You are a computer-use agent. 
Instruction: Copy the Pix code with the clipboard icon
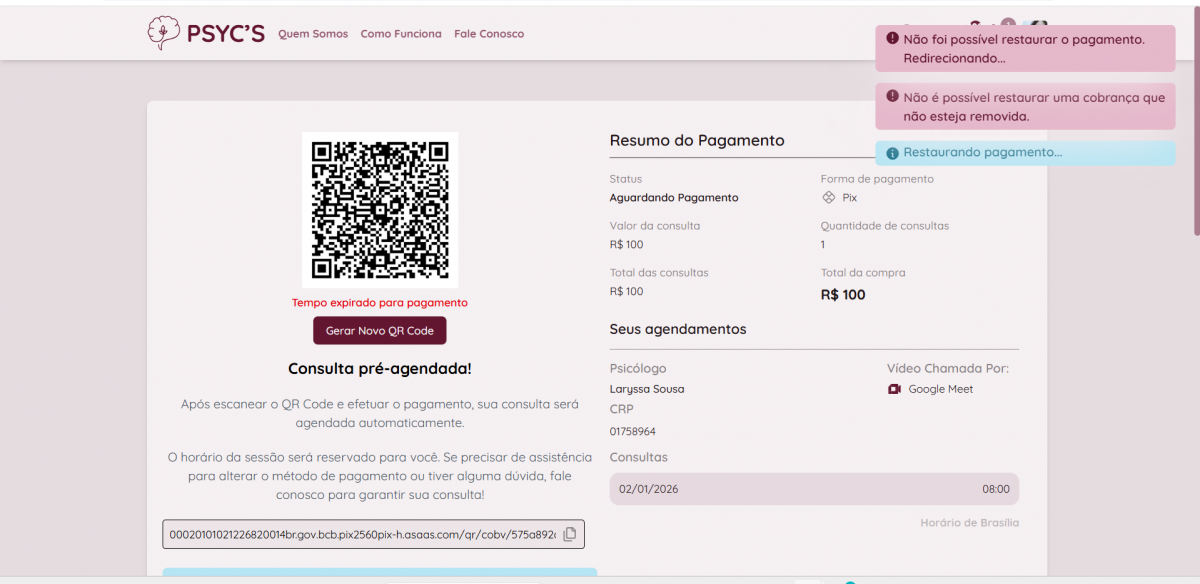click(570, 534)
